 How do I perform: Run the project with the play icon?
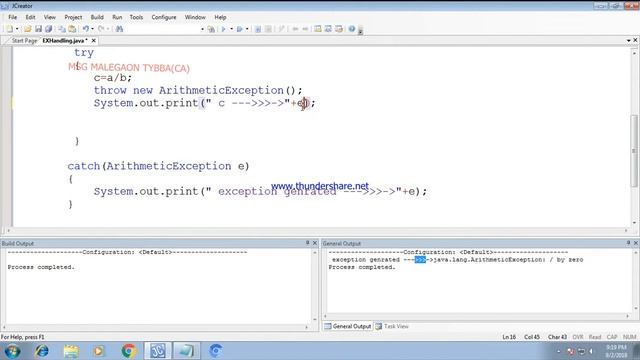[223, 29]
